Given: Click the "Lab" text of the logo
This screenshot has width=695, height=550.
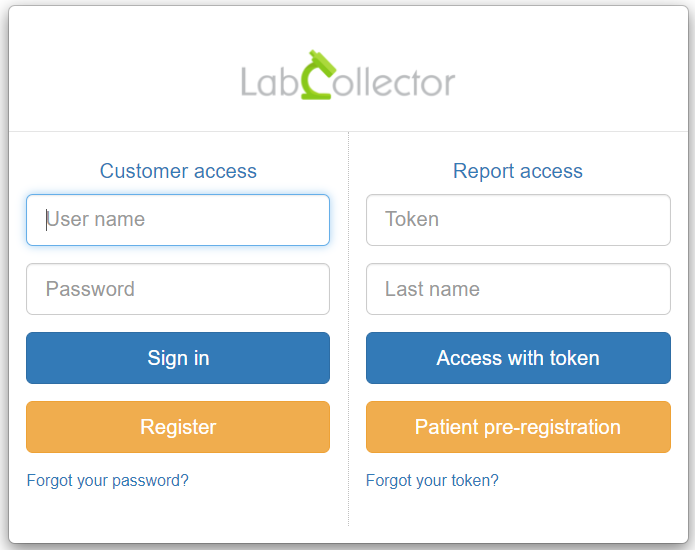Looking at the screenshot, I should coord(269,82).
